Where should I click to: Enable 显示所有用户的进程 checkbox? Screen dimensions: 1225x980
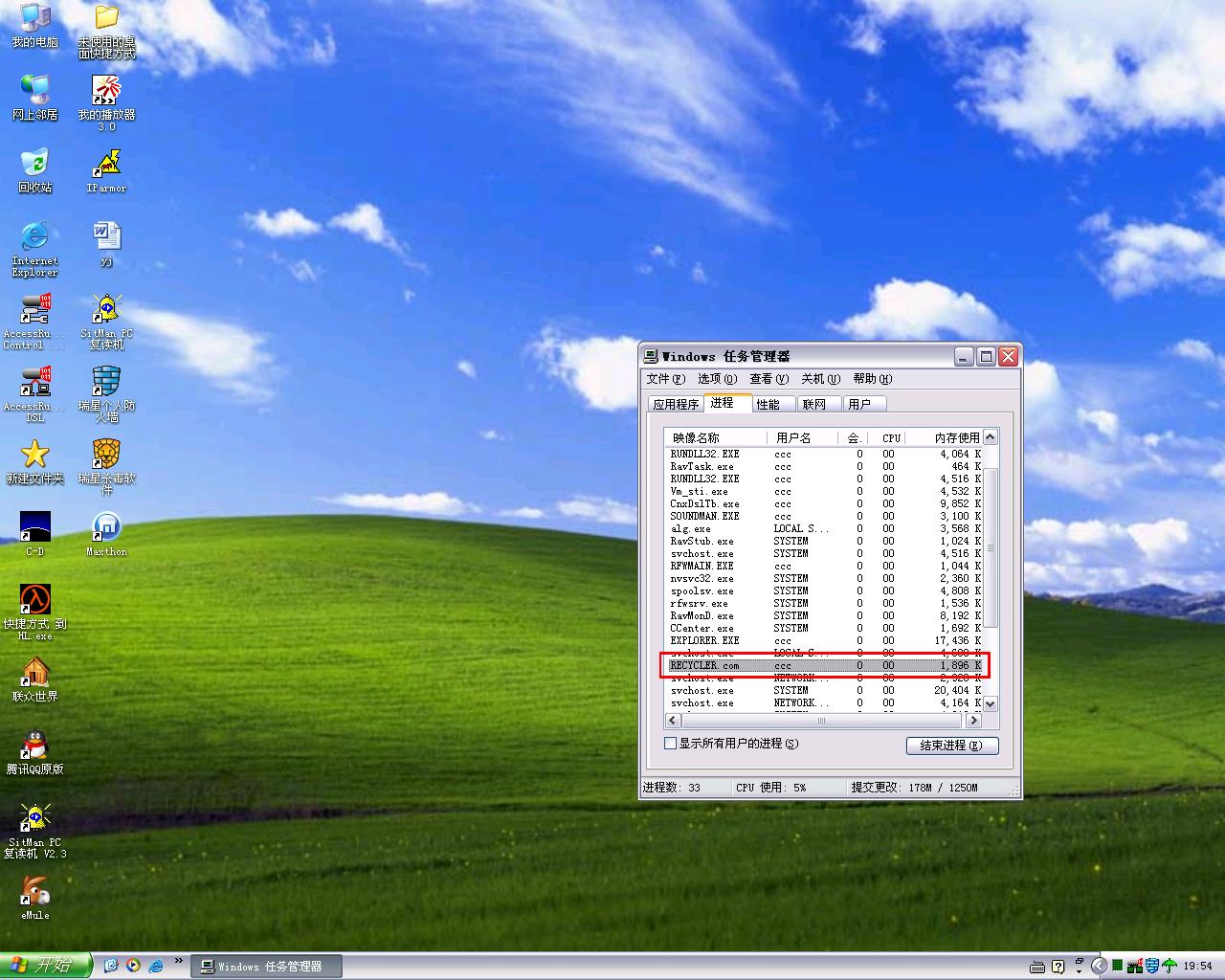(671, 744)
